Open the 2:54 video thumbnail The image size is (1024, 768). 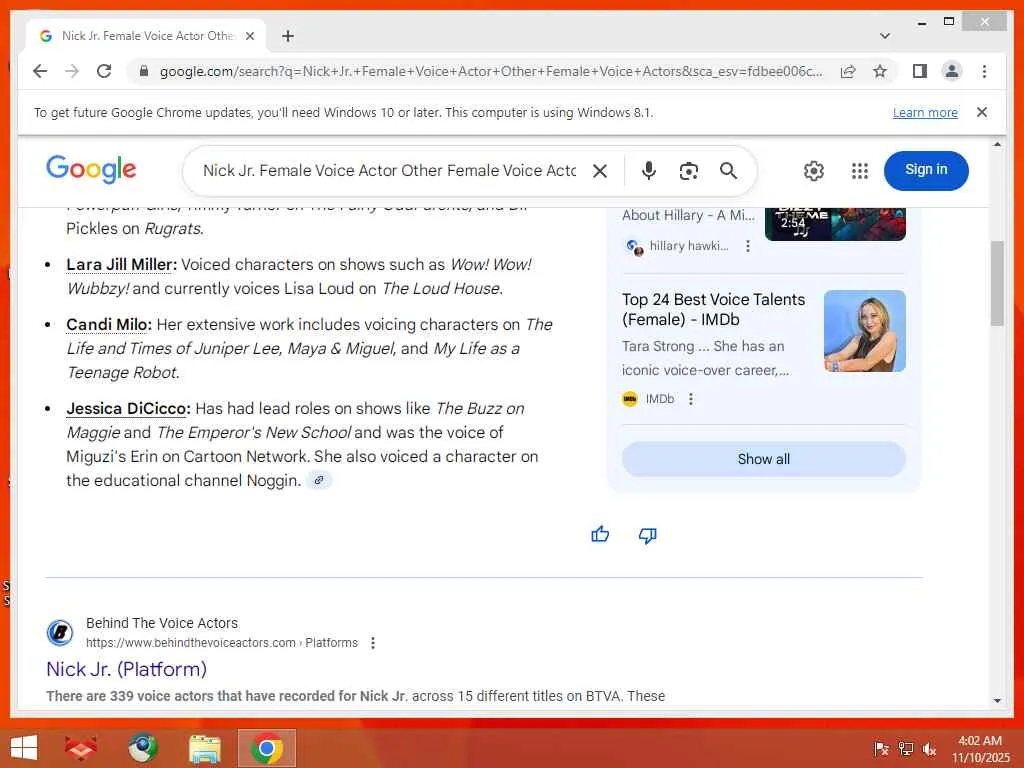[835, 224]
